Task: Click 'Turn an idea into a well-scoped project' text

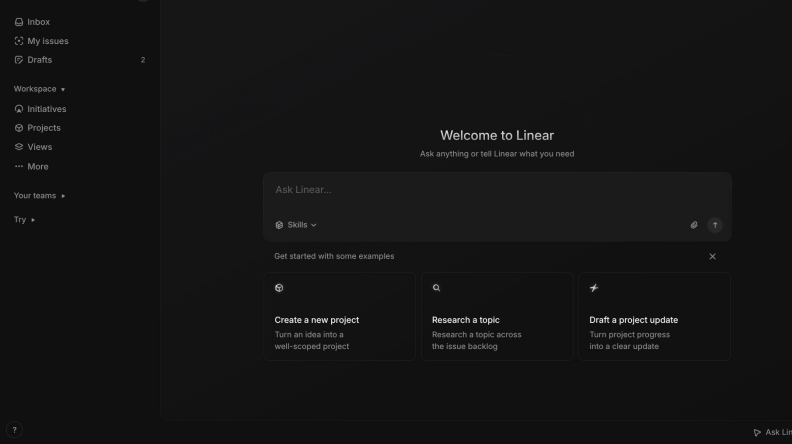Action: [312, 340]
